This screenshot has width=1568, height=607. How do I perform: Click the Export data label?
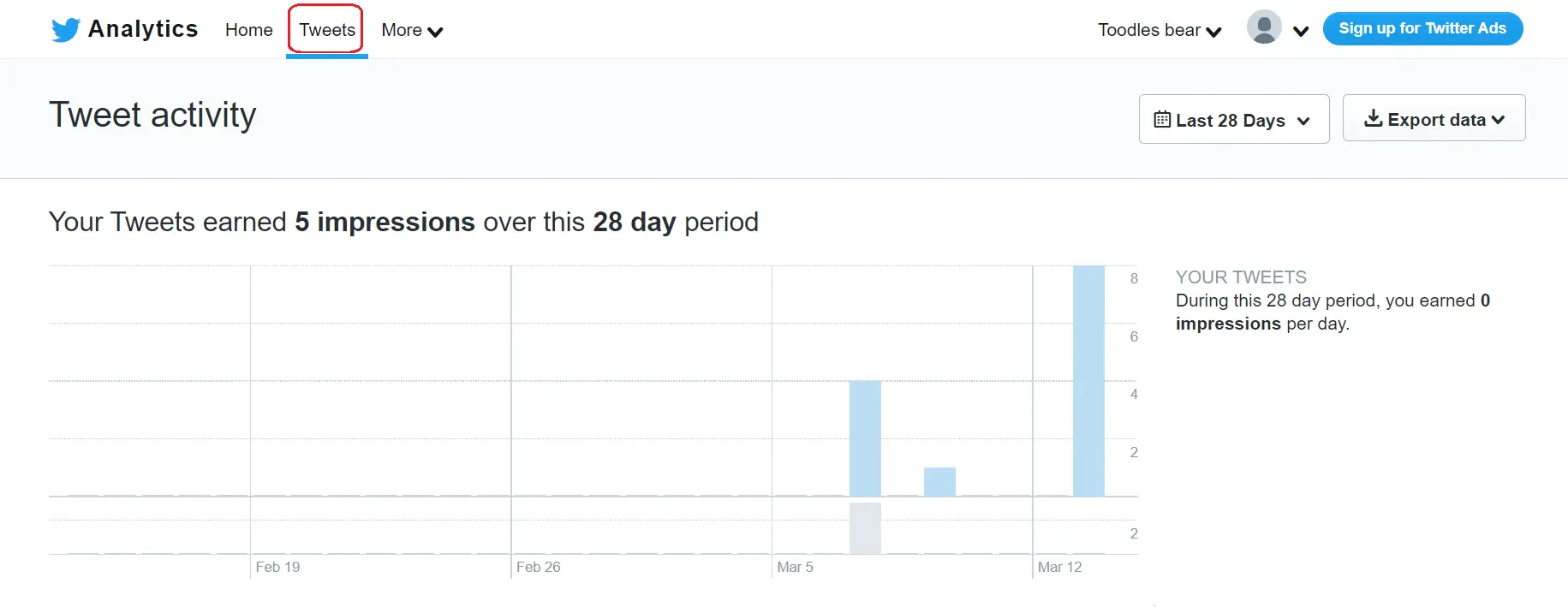click(1436, 120)
